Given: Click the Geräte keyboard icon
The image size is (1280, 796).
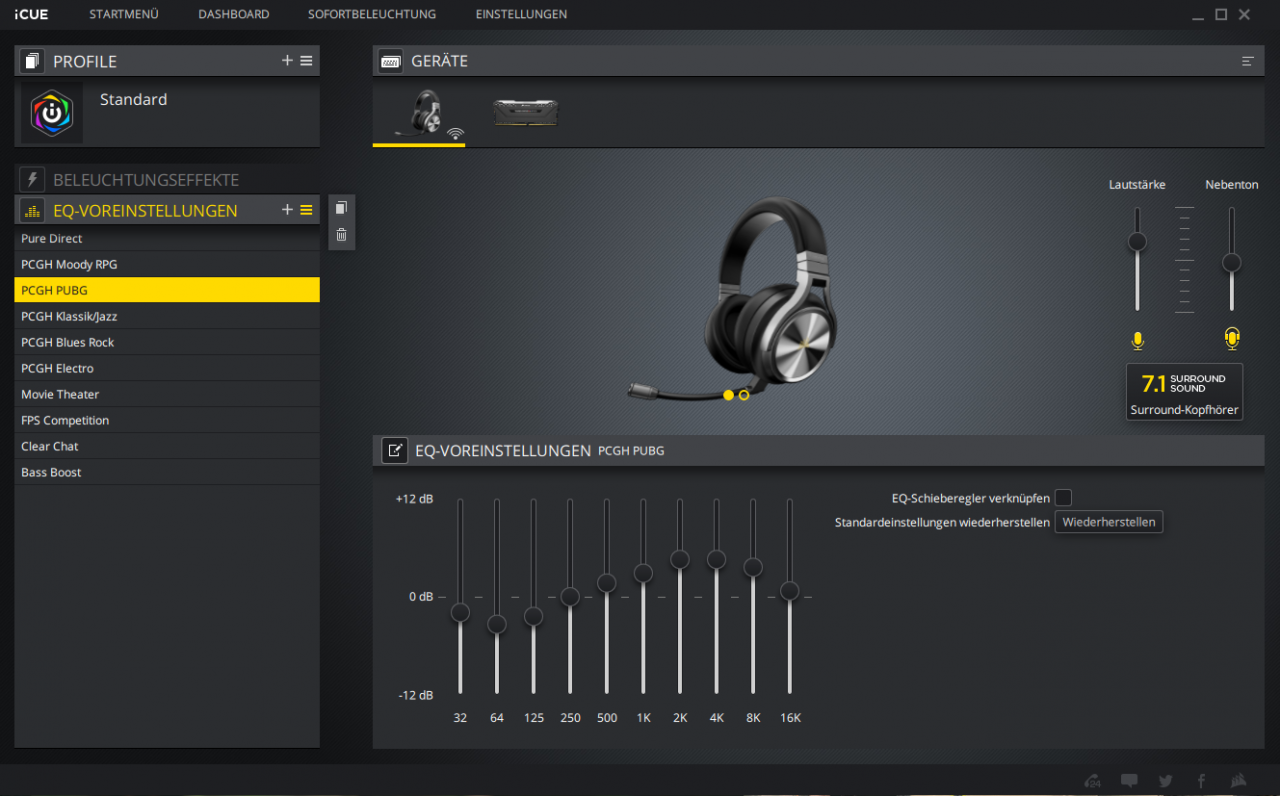Looking at the screenshot, I should click(390, 61).
